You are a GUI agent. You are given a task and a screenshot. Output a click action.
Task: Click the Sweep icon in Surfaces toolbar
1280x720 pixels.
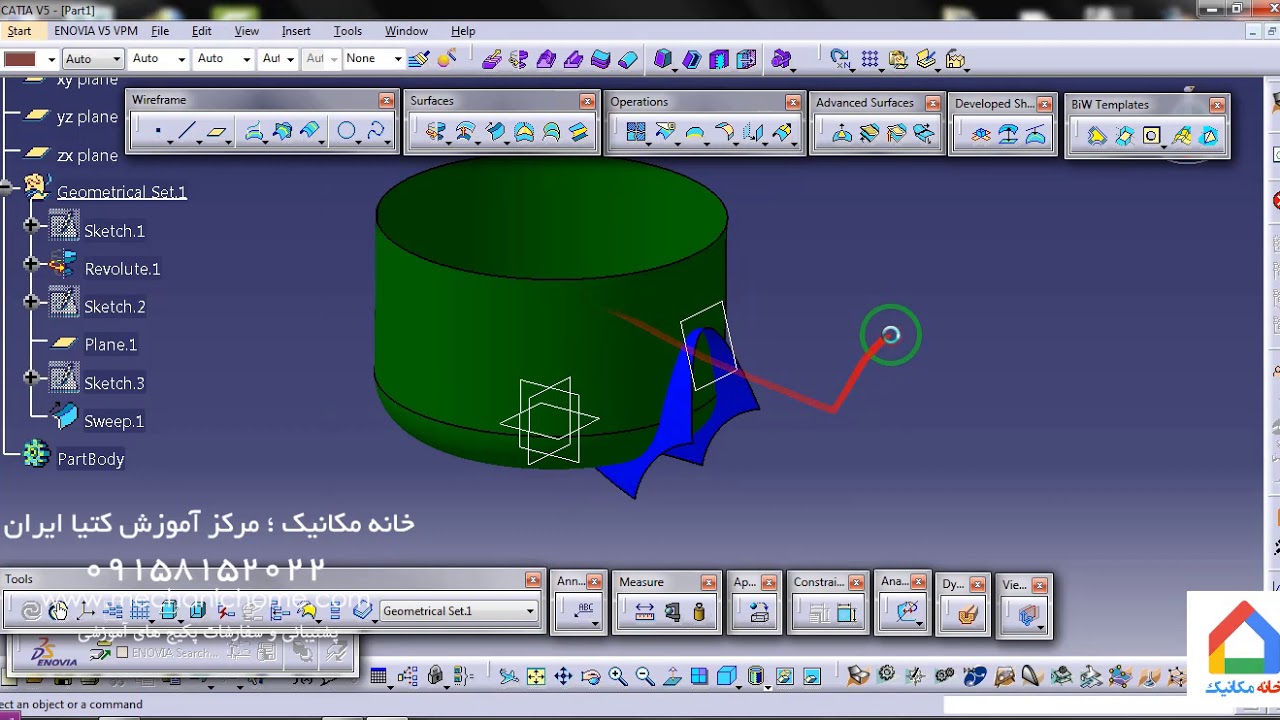point(495,132)
